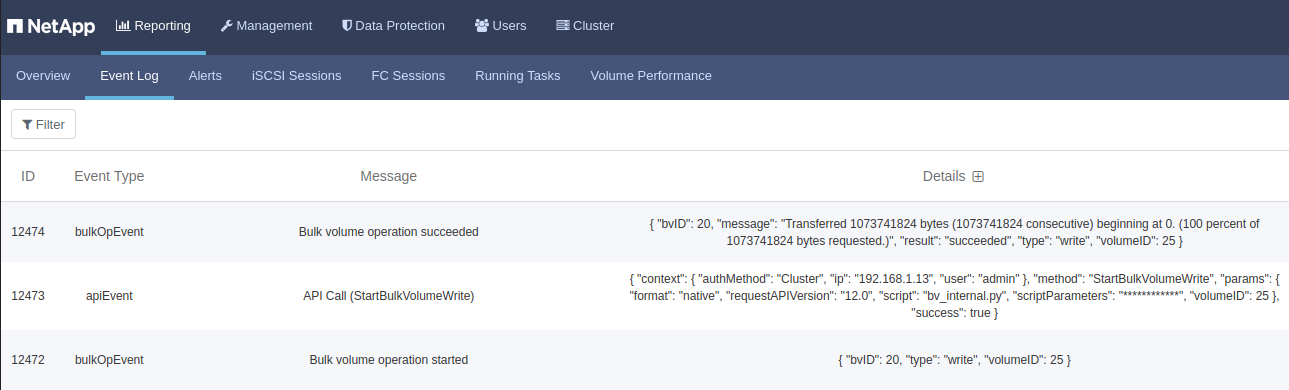Expand all details with the plus icon
This screenshot has width=1289, height=390.
point(978,177)
